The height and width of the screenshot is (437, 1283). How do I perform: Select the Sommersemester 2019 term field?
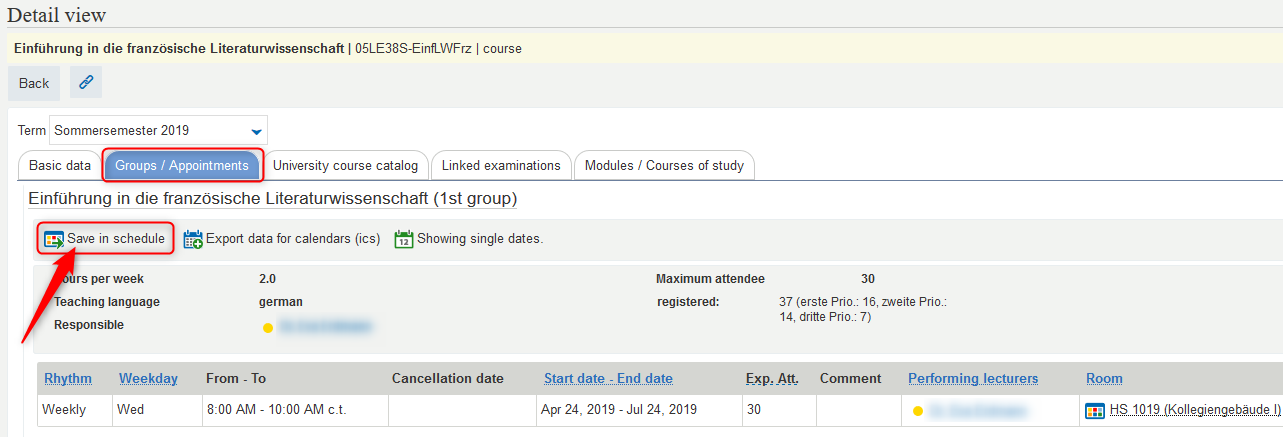coord(158,130)
